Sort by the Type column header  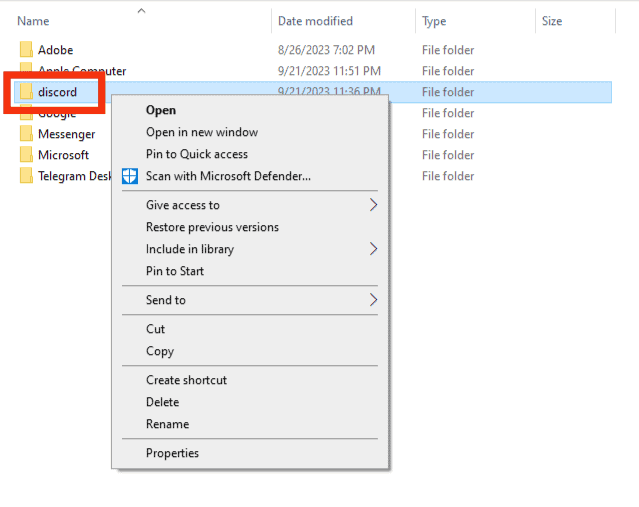pos(434,21)
